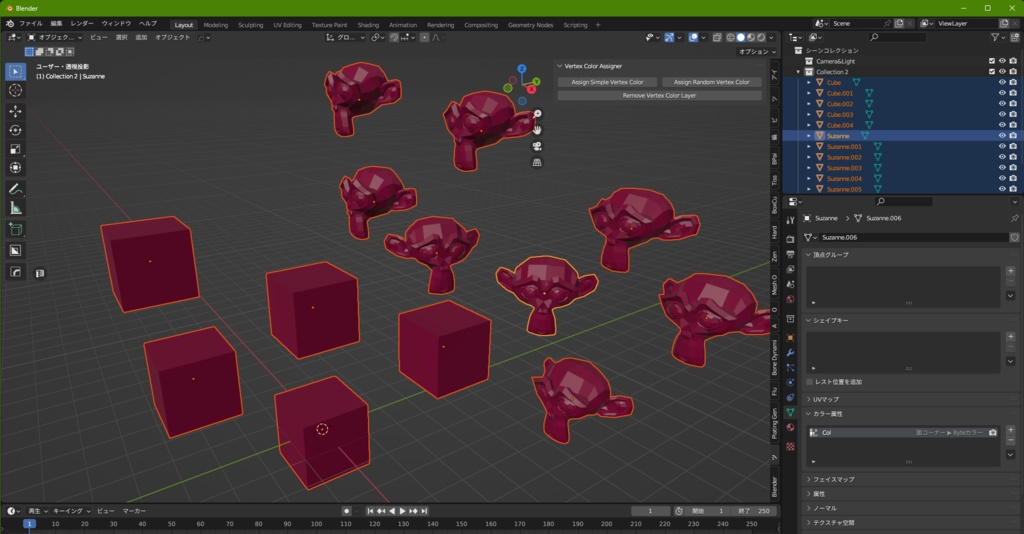1024x534 pixels.
Task: Open the レンダー menu
Action: point(82,24)
